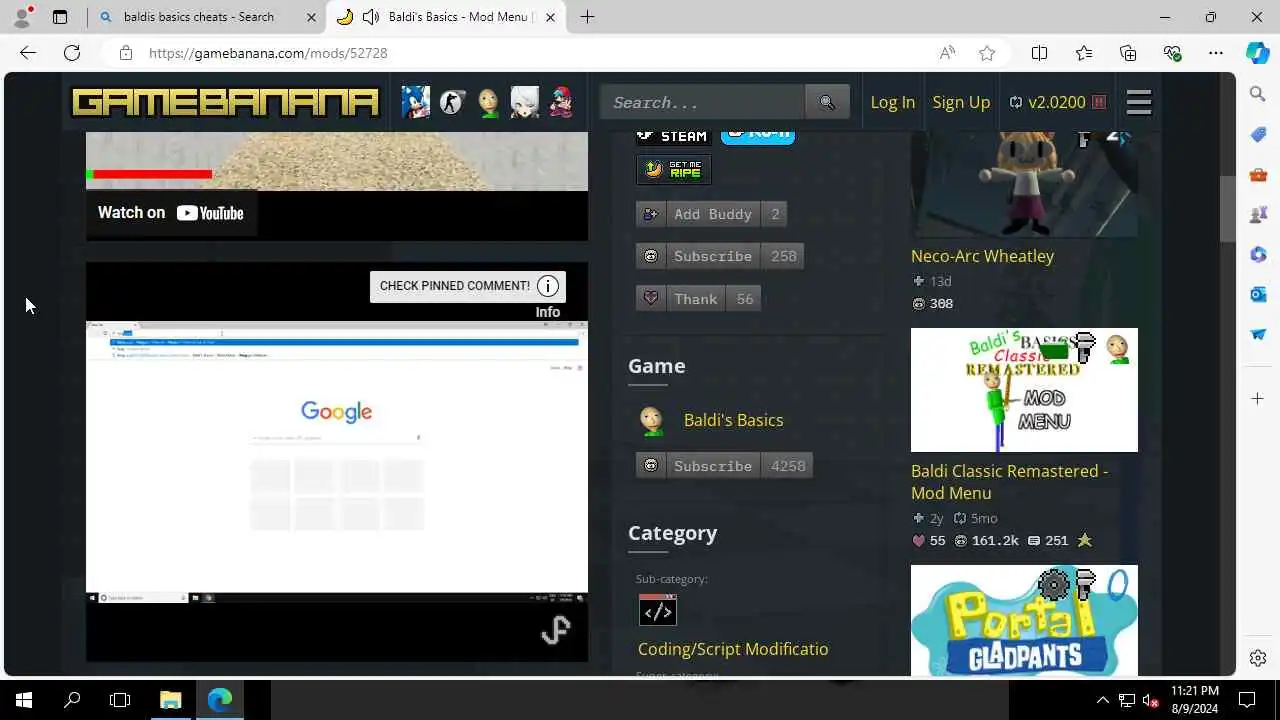Click the Coding/Script Modification category icon

[x=657, y=610]
